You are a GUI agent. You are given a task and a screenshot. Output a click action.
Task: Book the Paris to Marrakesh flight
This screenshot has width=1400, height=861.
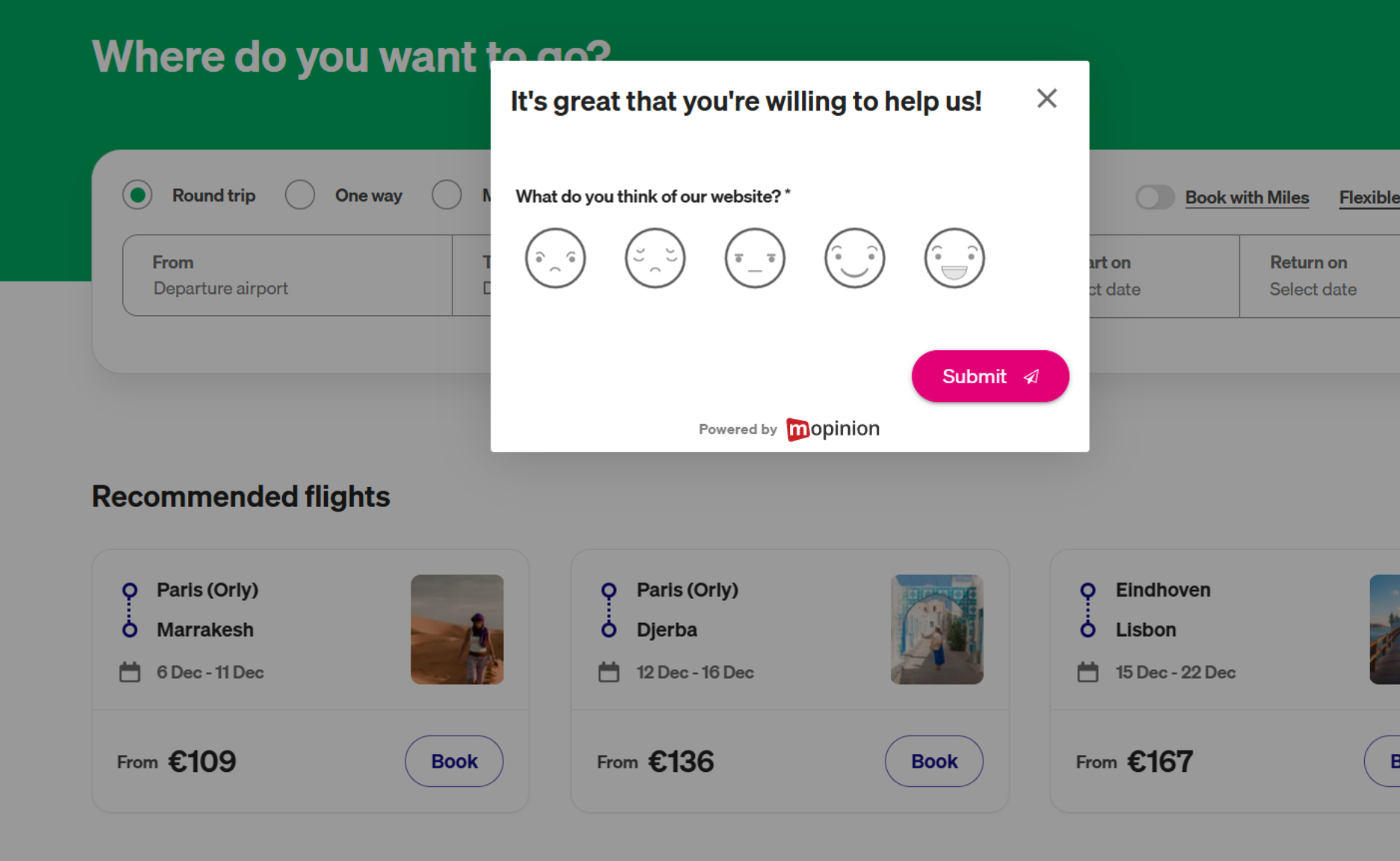454,761
